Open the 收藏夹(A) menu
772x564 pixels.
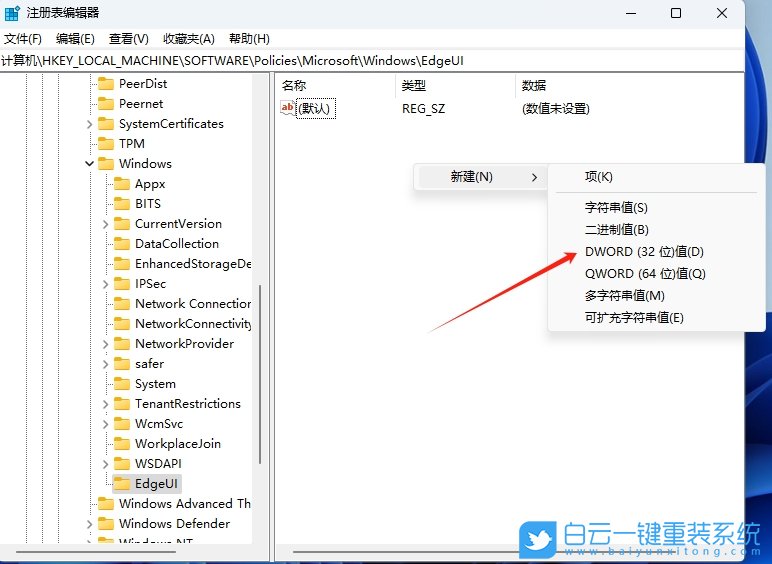point(189,38)
